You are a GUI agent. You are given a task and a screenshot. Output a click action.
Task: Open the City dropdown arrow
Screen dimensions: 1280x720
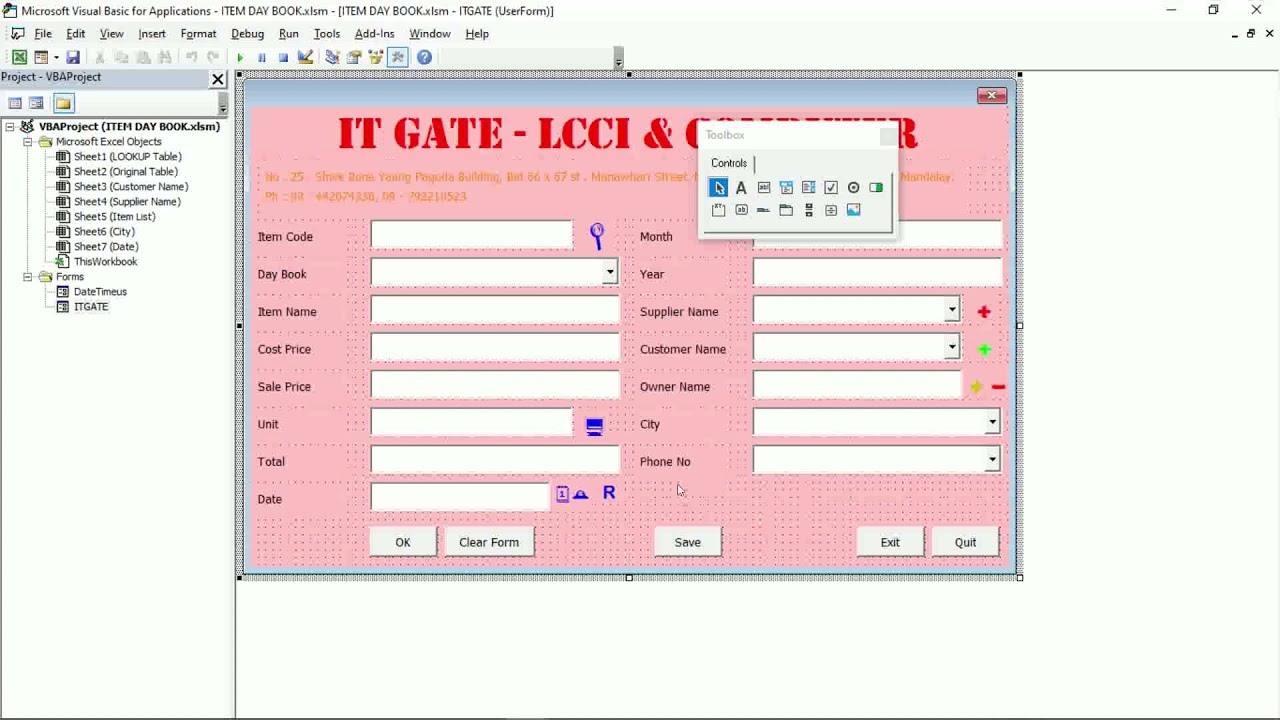click(x=992, y=422)
